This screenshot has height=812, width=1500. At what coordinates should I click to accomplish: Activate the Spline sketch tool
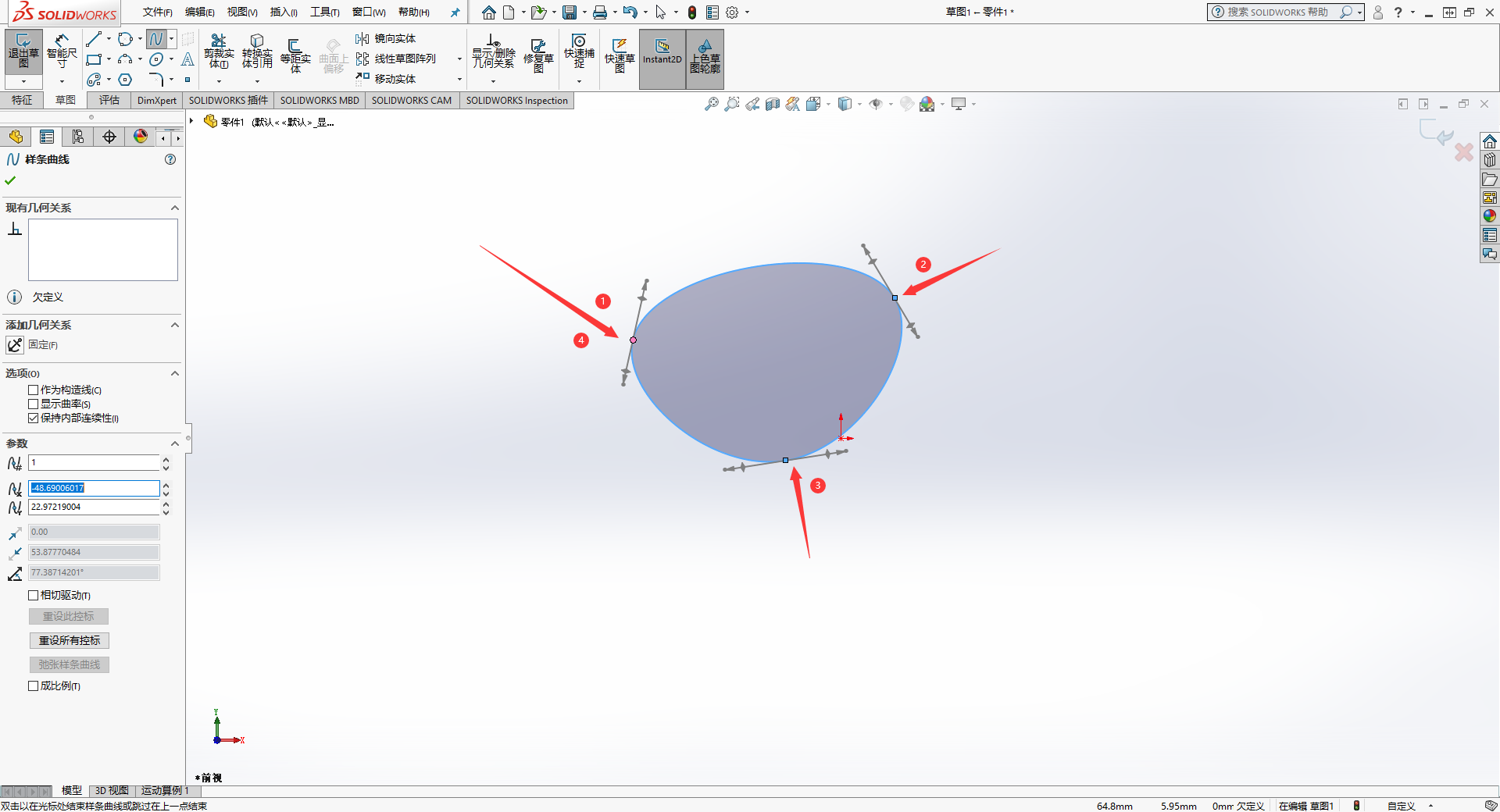tap(156, 39)
